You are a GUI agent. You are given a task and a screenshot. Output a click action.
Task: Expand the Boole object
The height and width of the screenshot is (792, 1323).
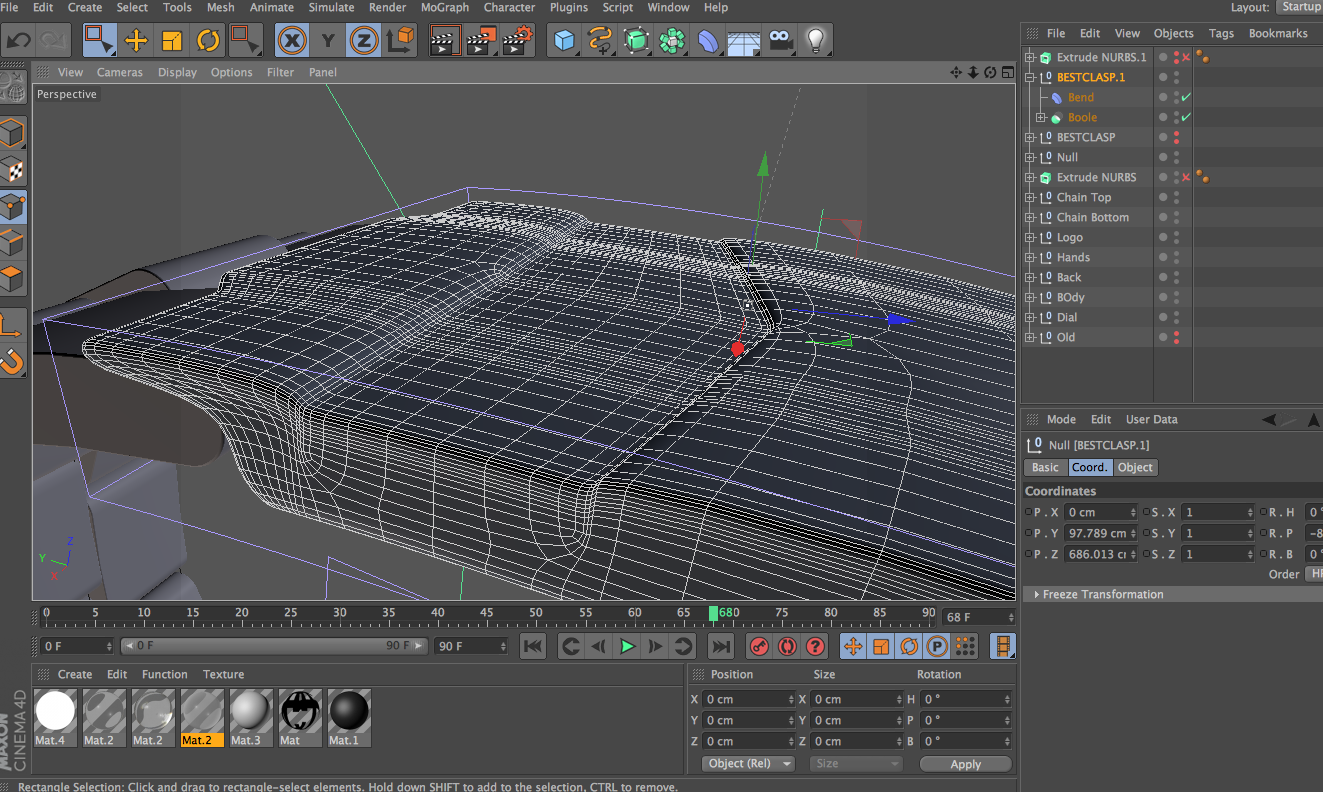[1041, 117]
